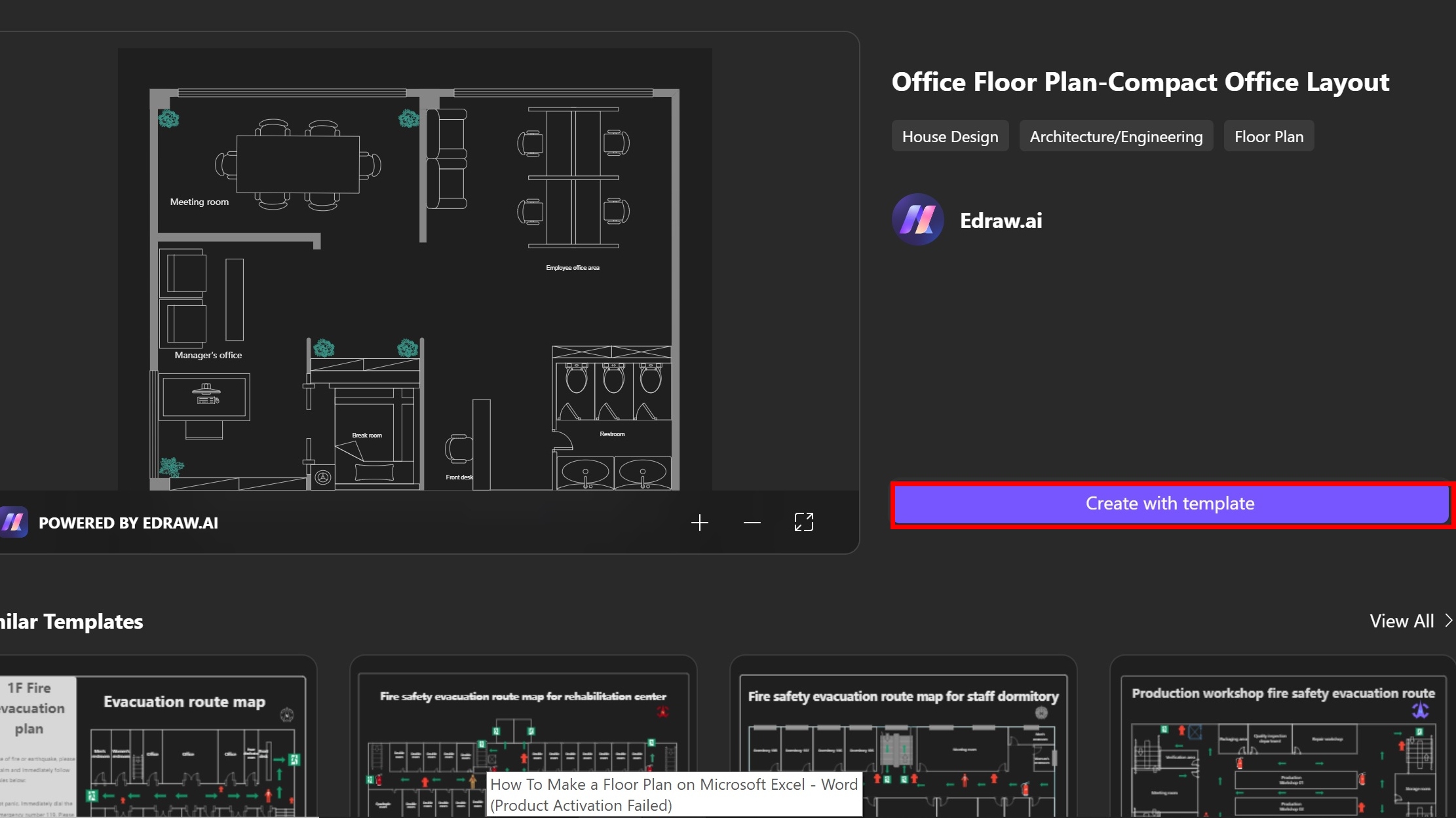Screen dimensions: 1456x818
Task: Click the Break room label in the plan
Action: pyautogui.click(x=367, y=436)
